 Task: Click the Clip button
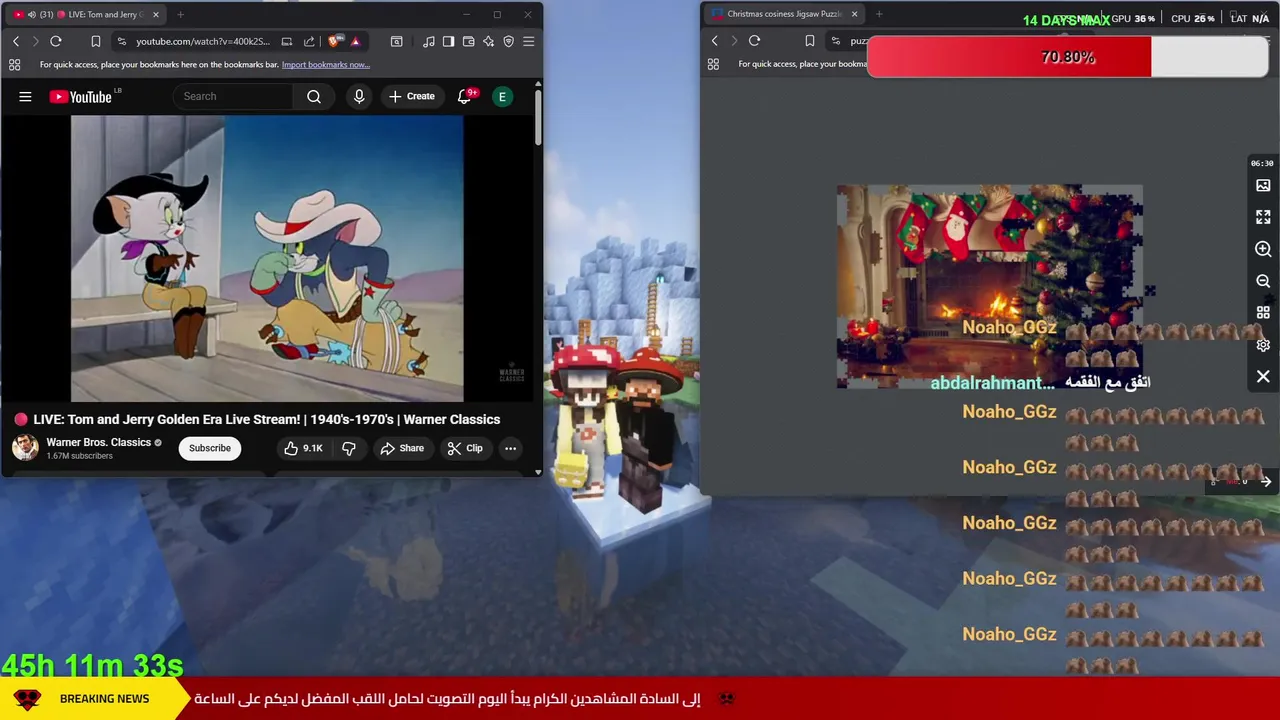coord(465,448)
